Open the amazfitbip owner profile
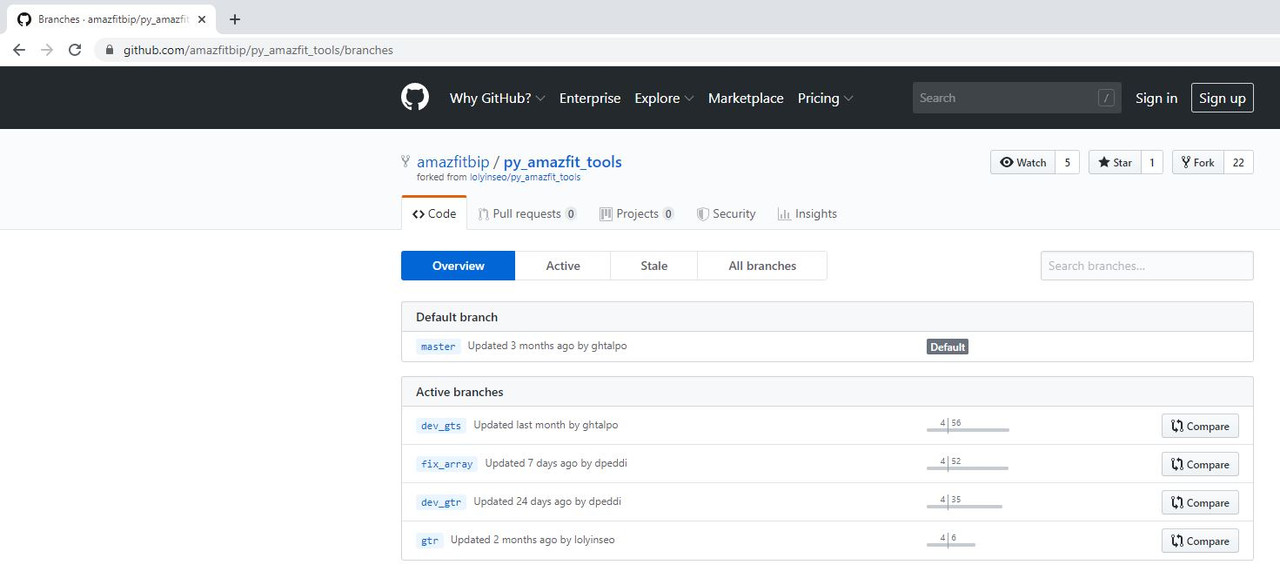This screenshot has width=1280, height=573. (453, 162)
